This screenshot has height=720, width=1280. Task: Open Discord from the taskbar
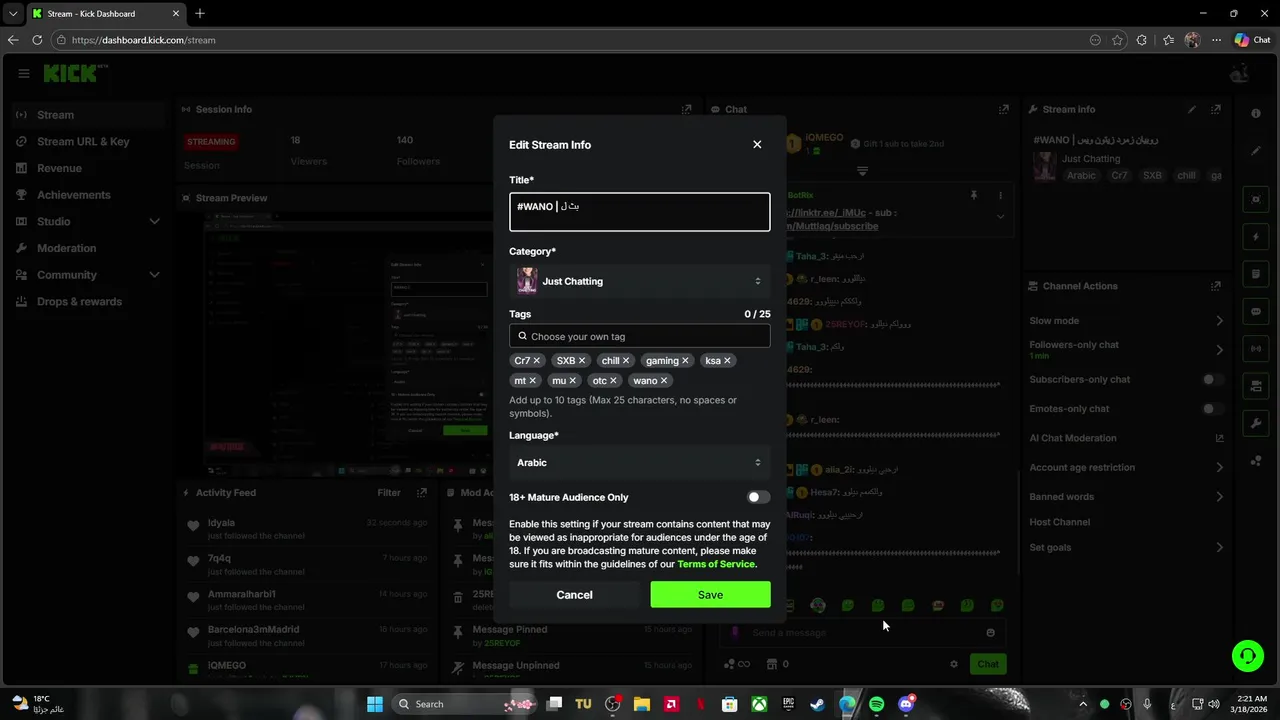(x=906, y=704)
